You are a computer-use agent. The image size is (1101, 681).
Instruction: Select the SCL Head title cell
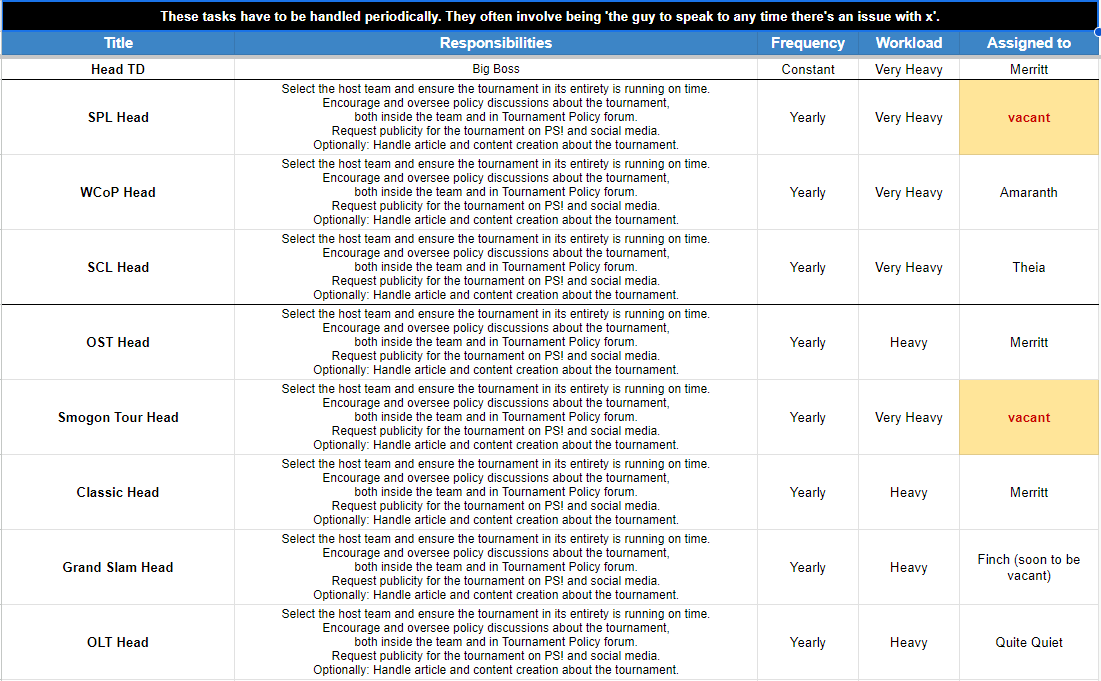coord(118,267)
